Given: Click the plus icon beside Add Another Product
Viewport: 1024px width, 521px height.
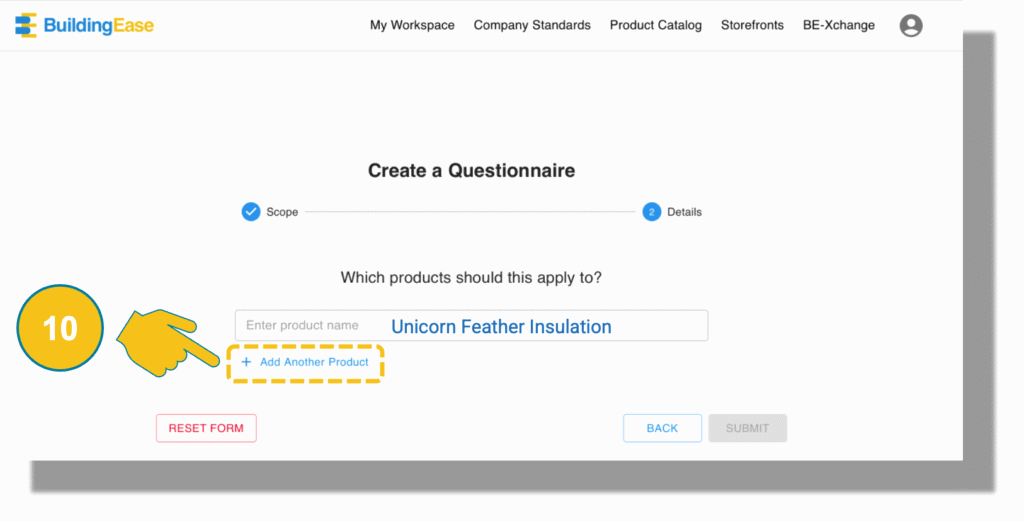Looking at the screenshot, I should (x=246, y=362).
